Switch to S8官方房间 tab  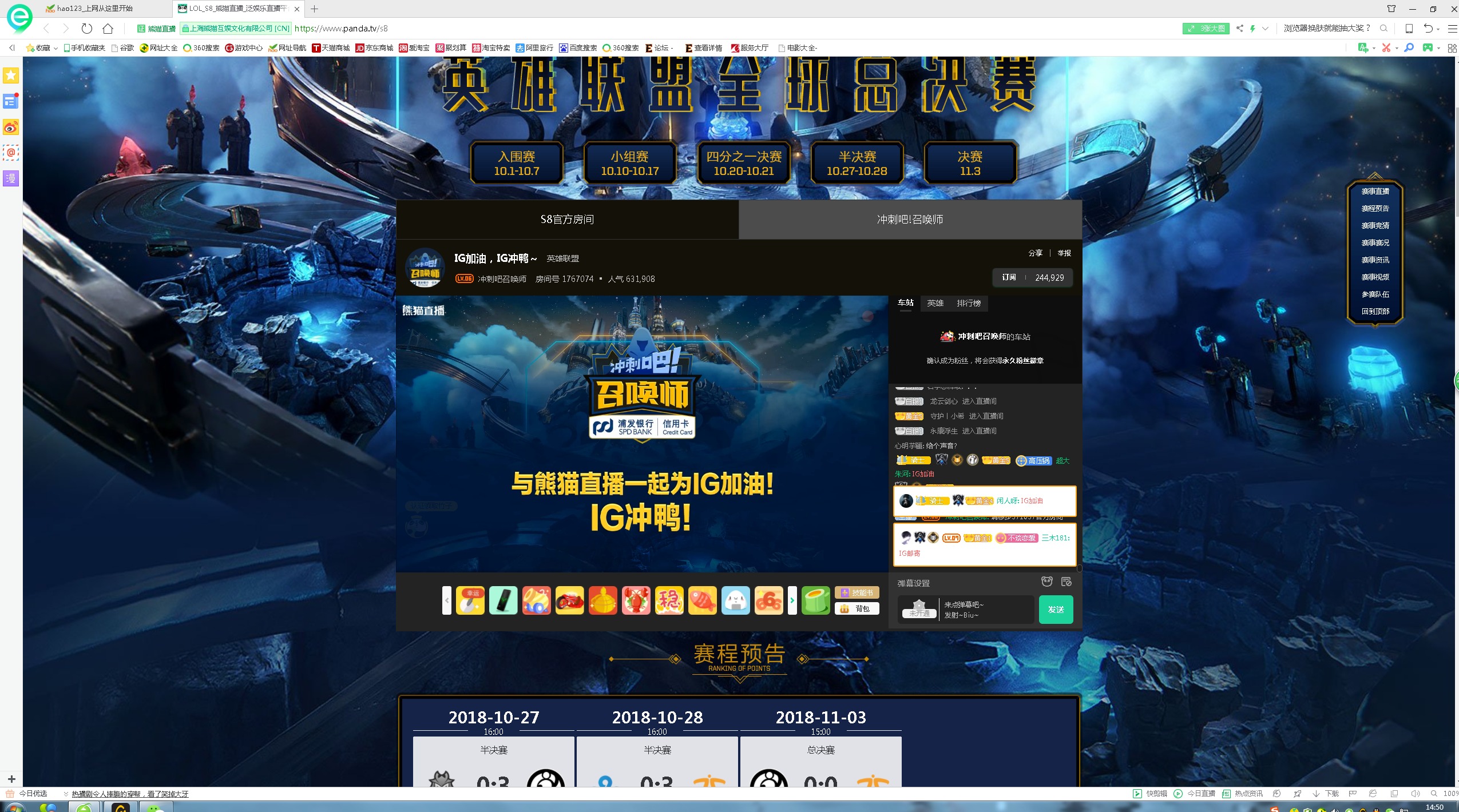click(x=567, y=219)
